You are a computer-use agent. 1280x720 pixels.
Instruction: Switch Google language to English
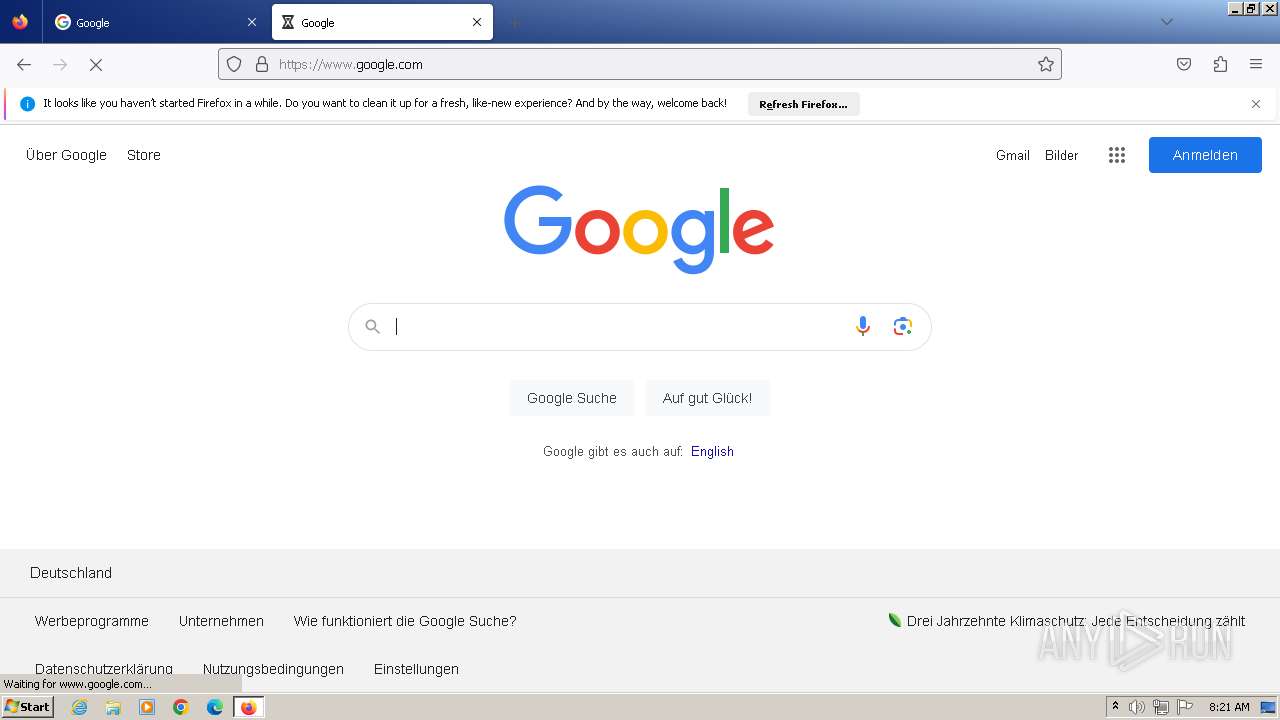coord(712,451)
